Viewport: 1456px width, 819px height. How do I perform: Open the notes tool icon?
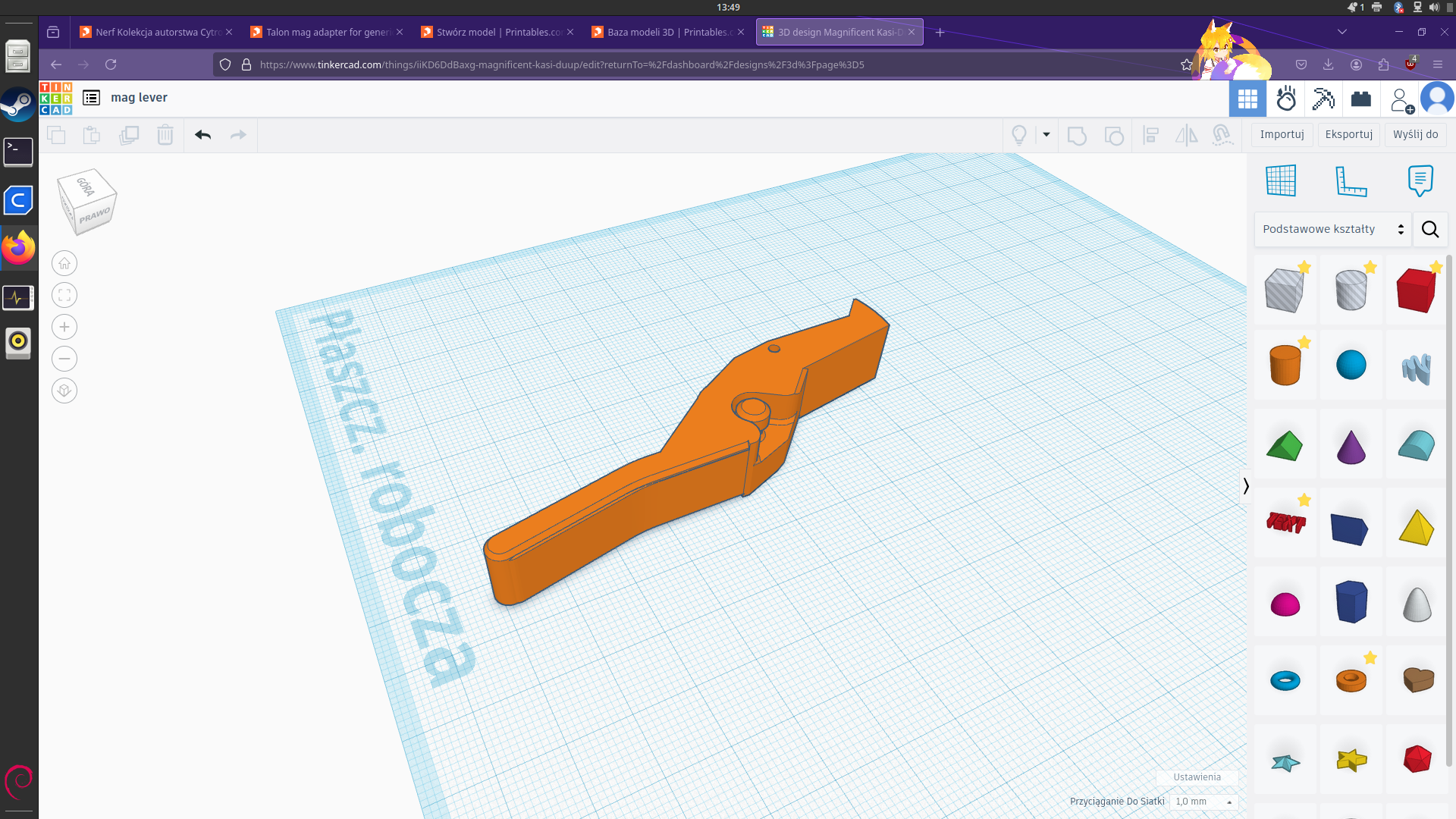click(1420, 180)
